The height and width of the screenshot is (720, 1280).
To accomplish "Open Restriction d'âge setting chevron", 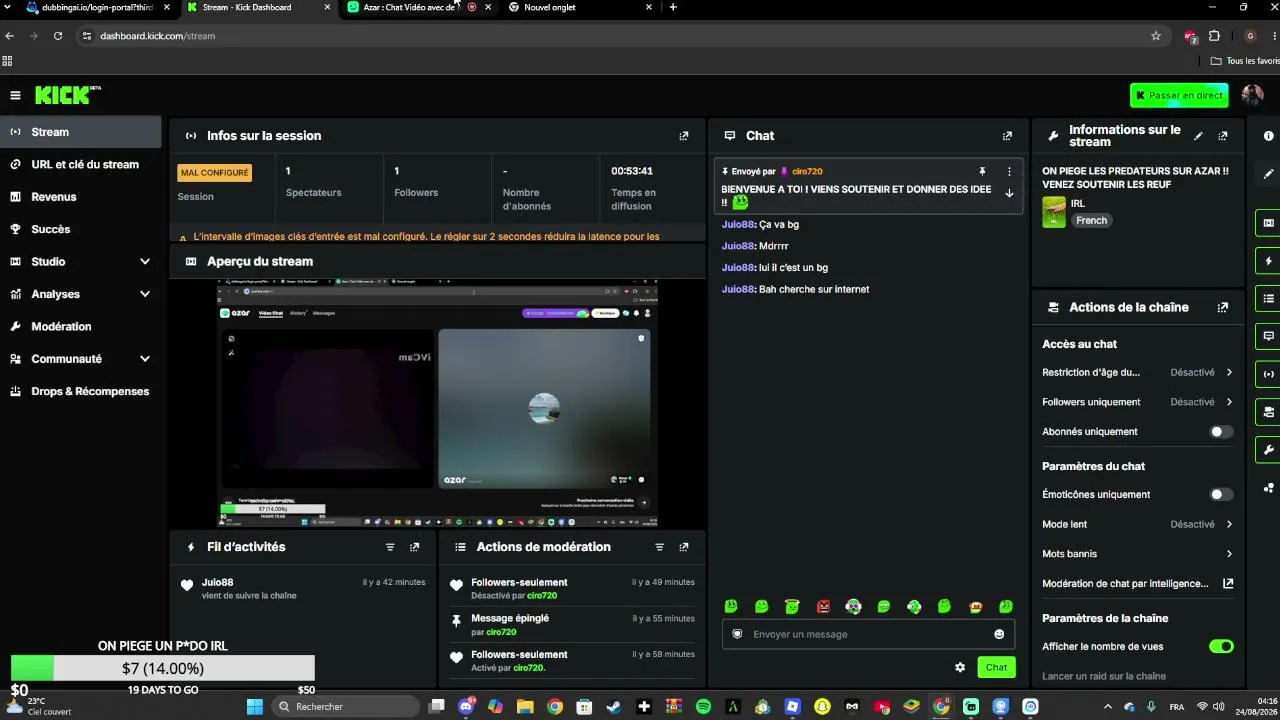I will click(1229, 372).
